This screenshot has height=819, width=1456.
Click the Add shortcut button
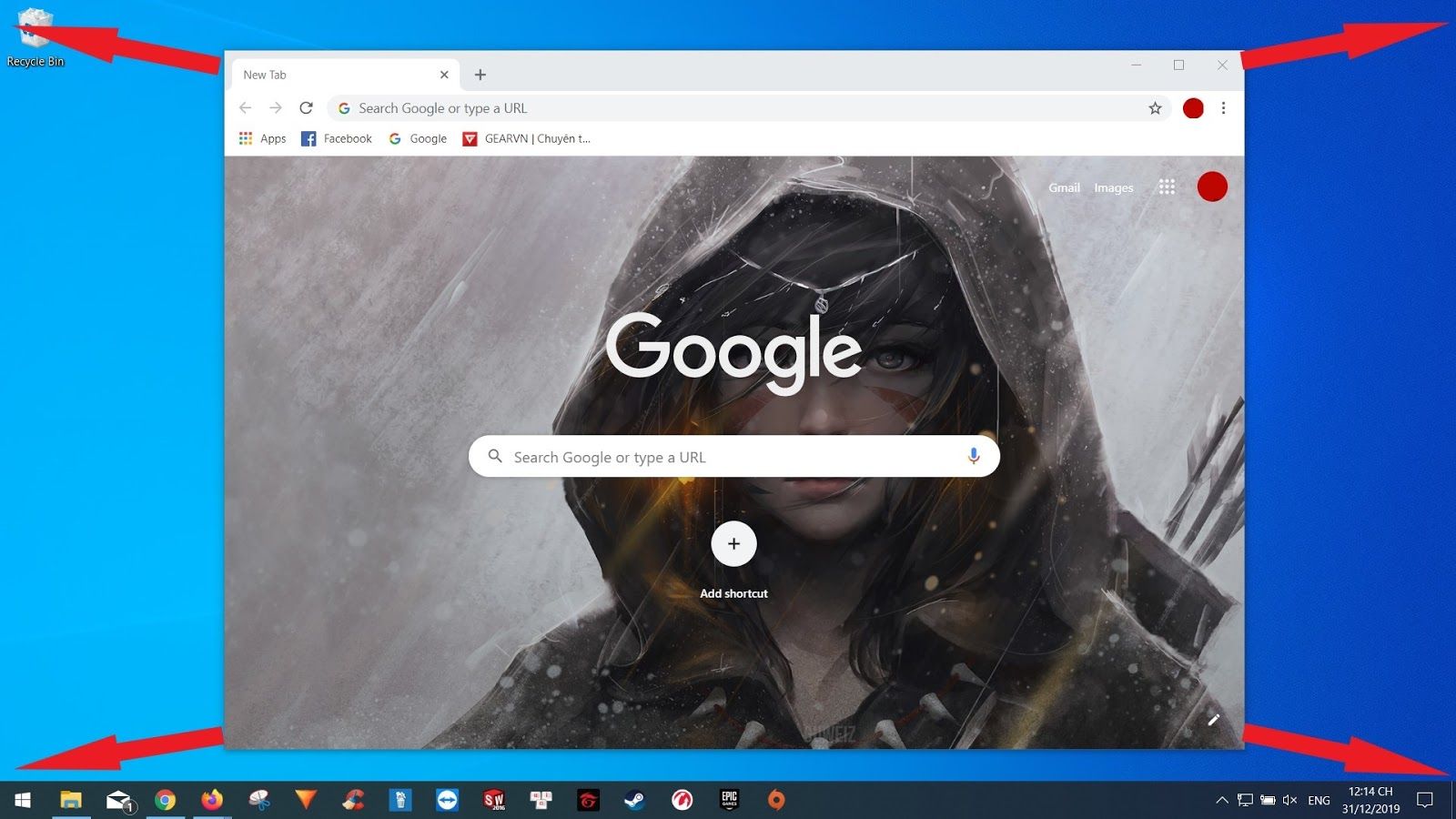[x=733, y=543]
